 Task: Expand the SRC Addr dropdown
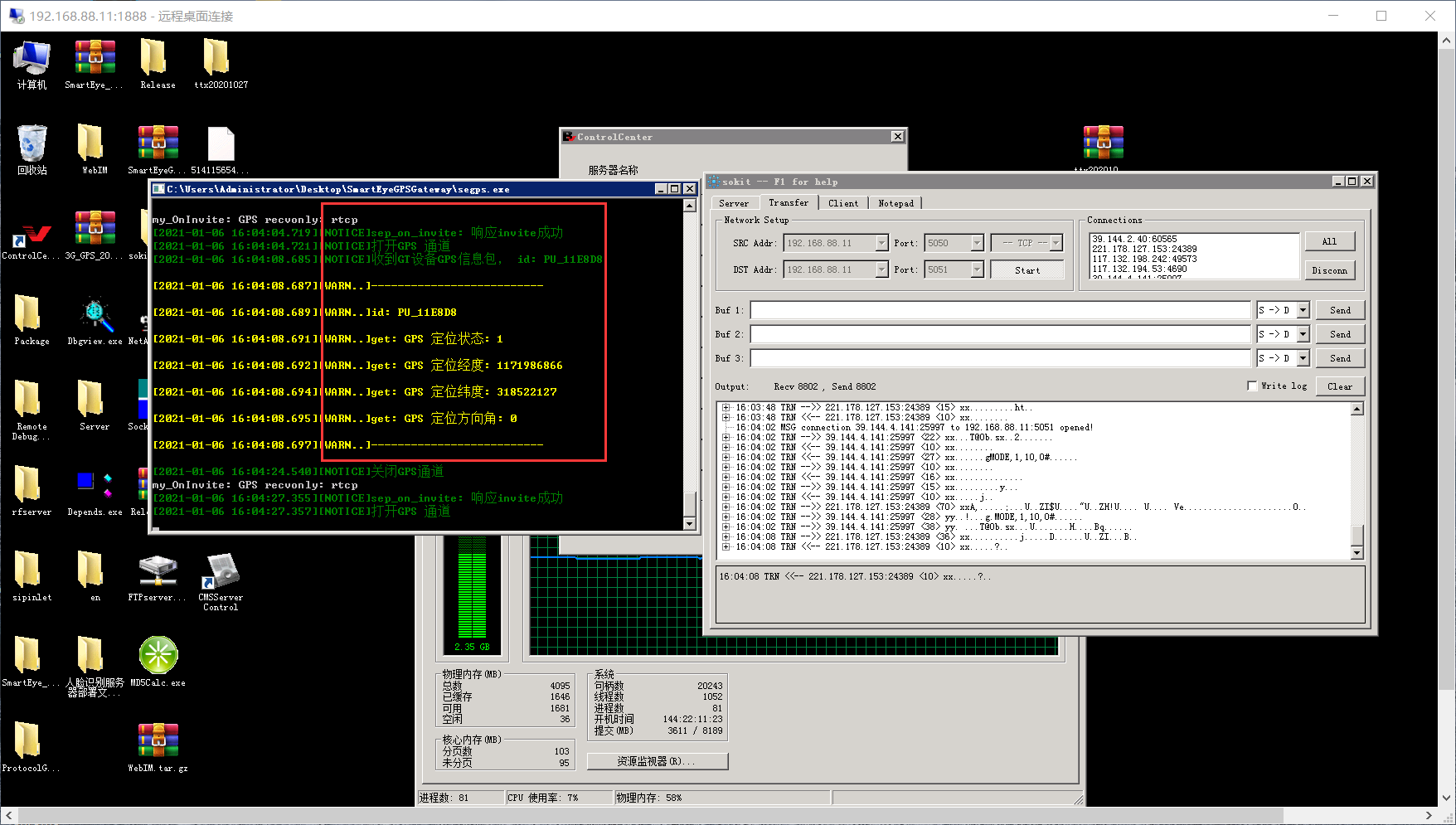pos(881,244)
